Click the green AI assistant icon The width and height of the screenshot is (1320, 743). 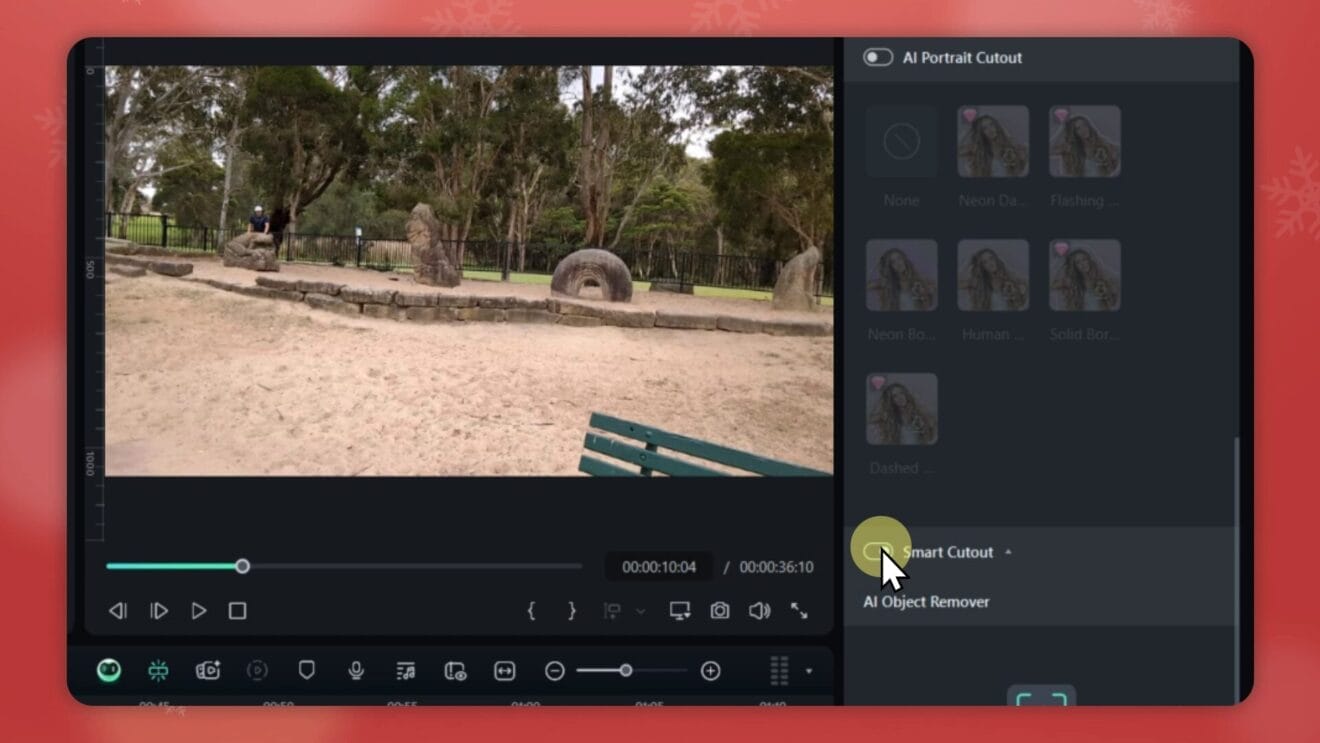(109, 670)
